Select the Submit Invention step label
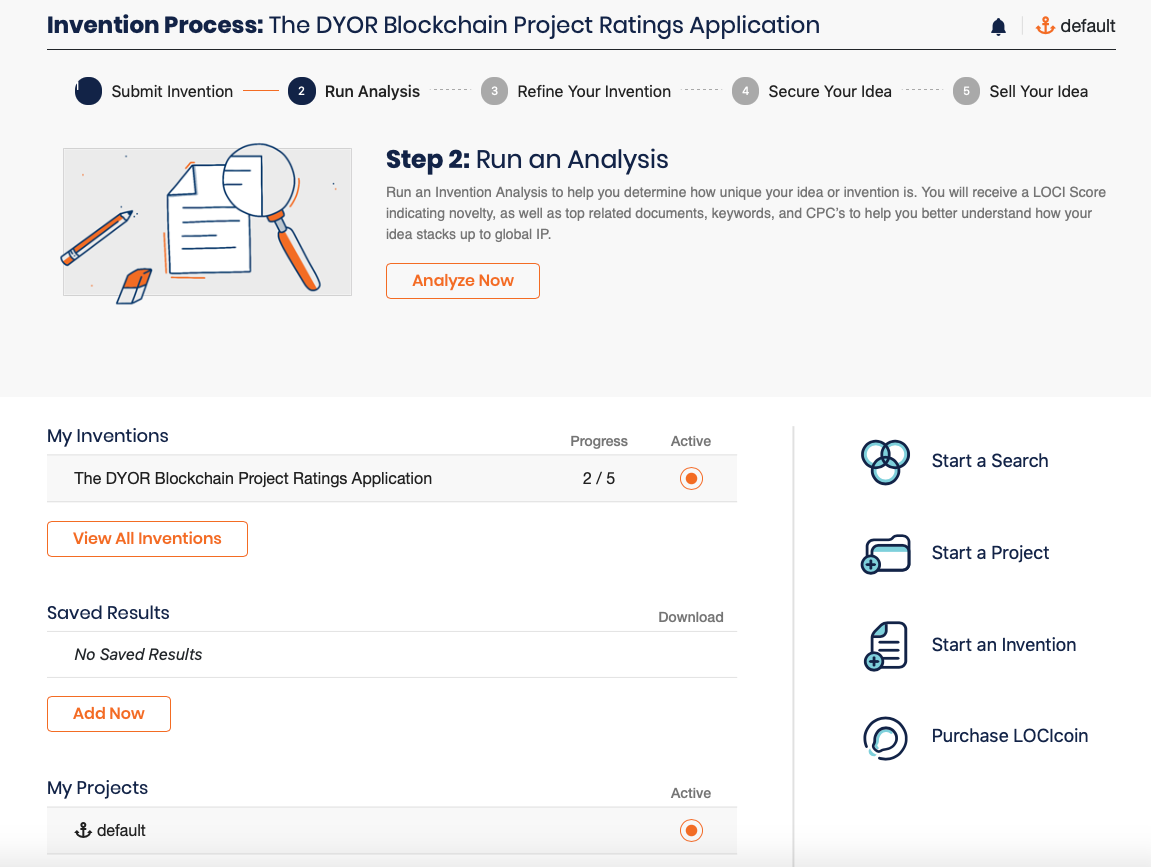The image size is (1151, 867). 172,92
